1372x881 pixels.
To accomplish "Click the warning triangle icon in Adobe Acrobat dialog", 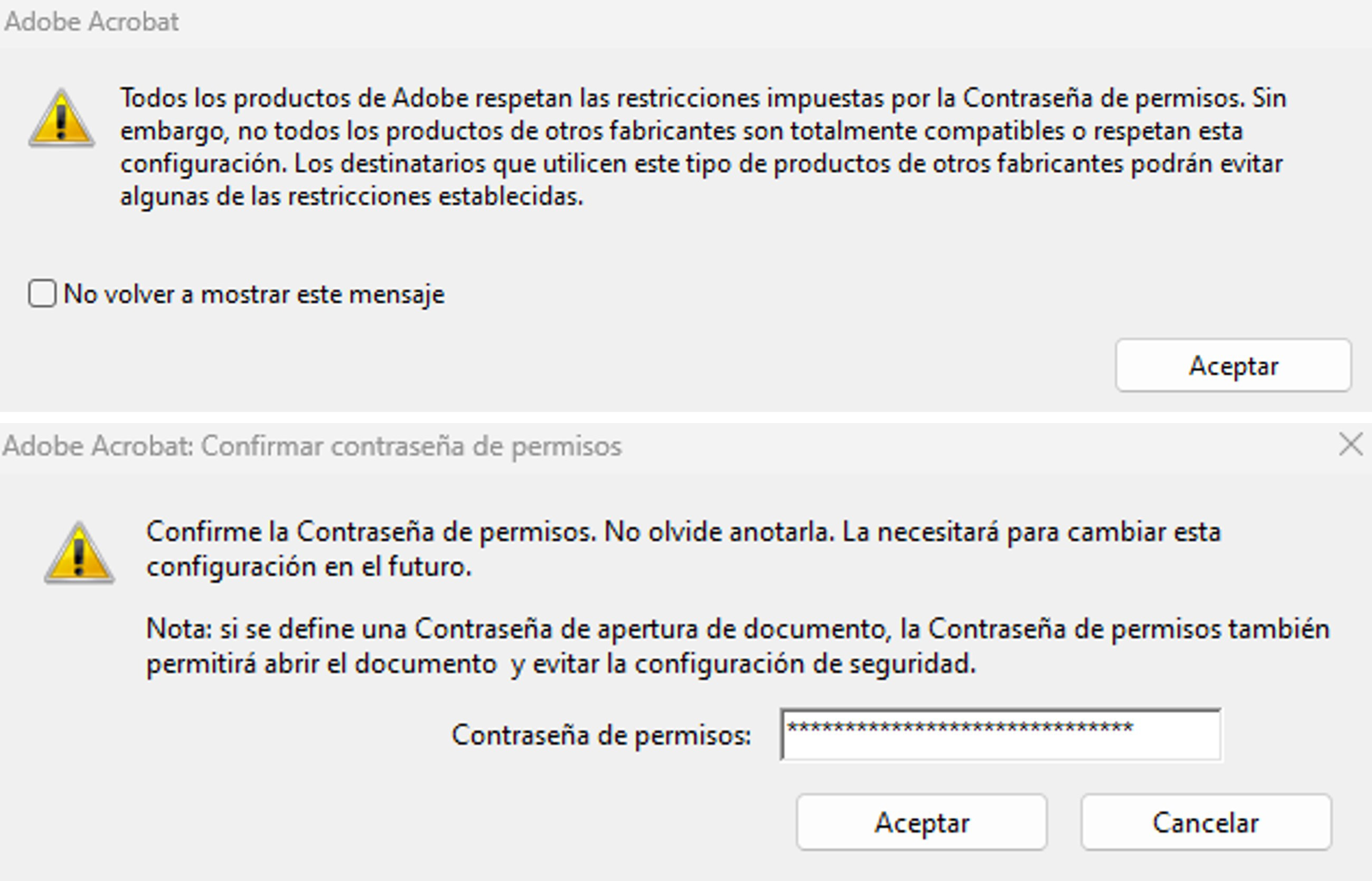I will click(62, 117).
